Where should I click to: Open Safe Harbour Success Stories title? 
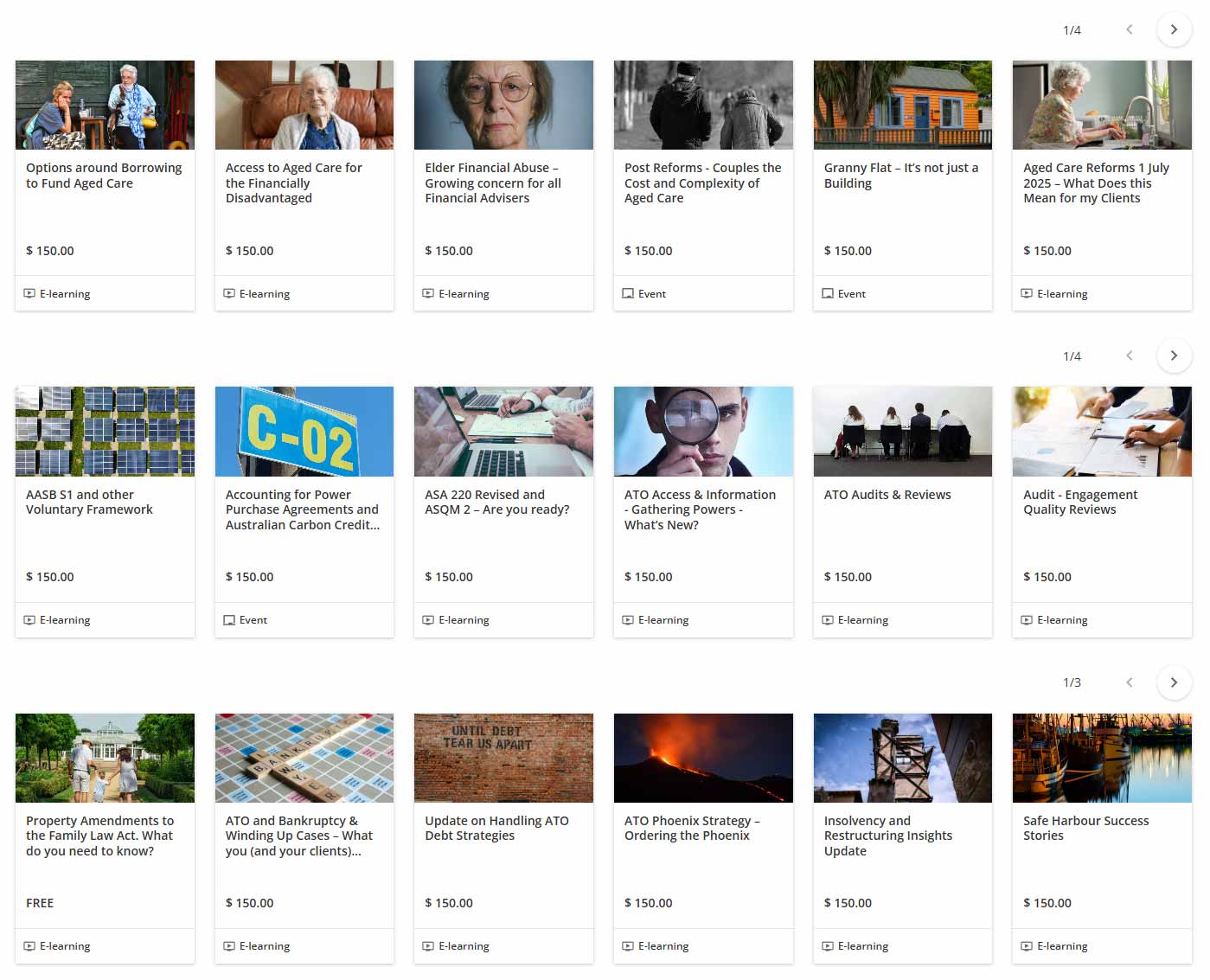pos(1085,828)
